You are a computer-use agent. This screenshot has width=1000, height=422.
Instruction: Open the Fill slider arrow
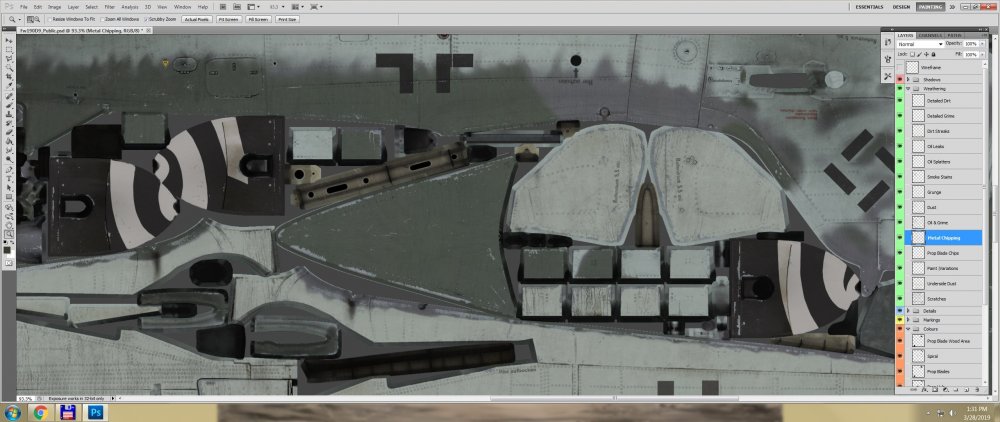(x=982, y=54)
